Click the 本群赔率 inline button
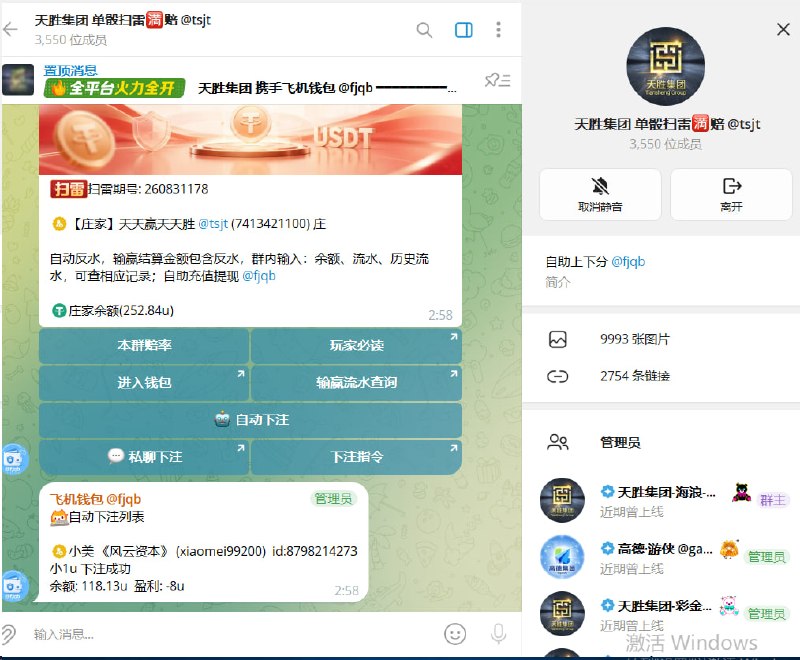 tap(144, 345)
